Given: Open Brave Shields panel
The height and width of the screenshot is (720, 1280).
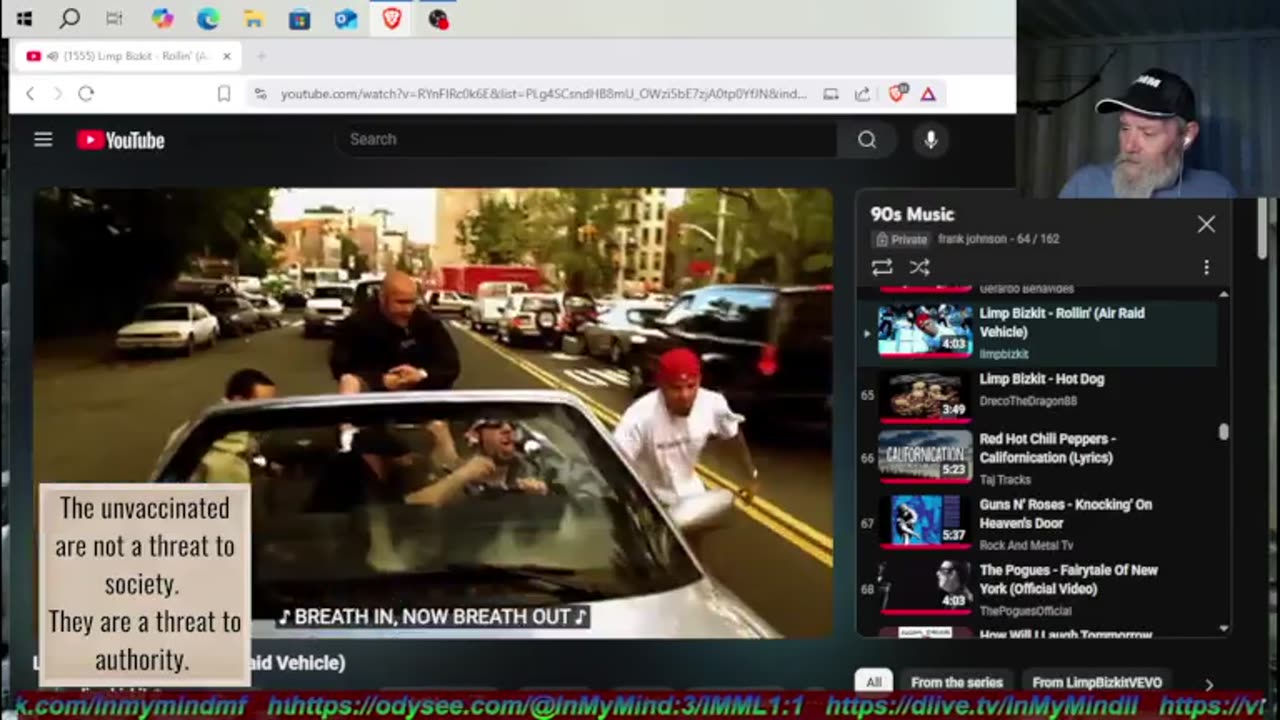Looking at the screenshot, I should pyautogui.click(x=897, y=93).
